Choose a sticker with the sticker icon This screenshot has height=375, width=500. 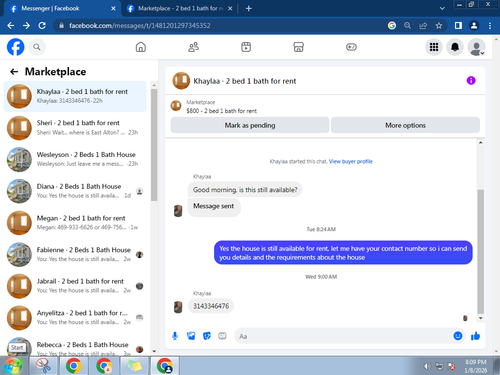click(207, 336)
